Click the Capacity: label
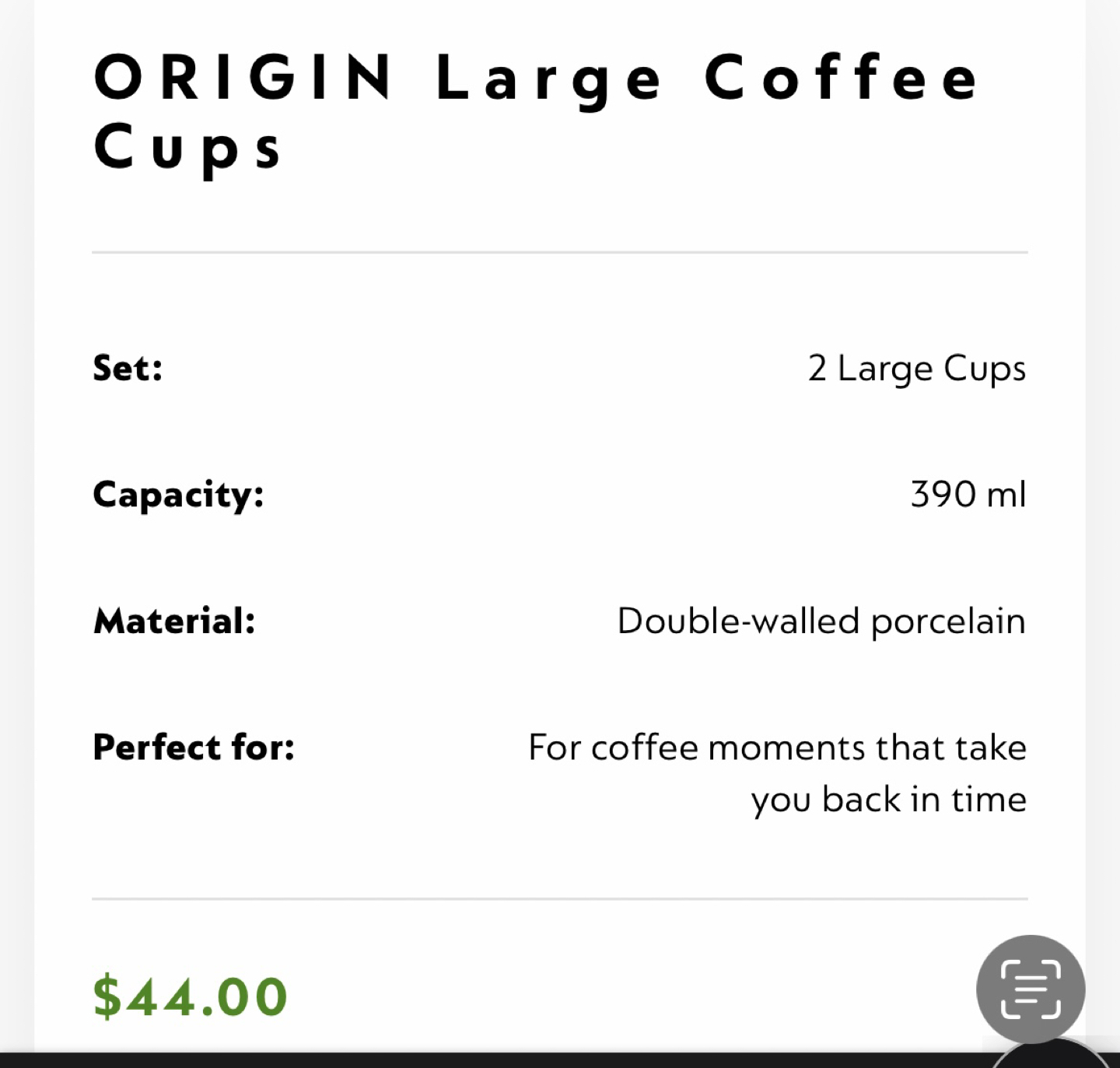Viewport: 1120px width, 1068px height. 179,495
